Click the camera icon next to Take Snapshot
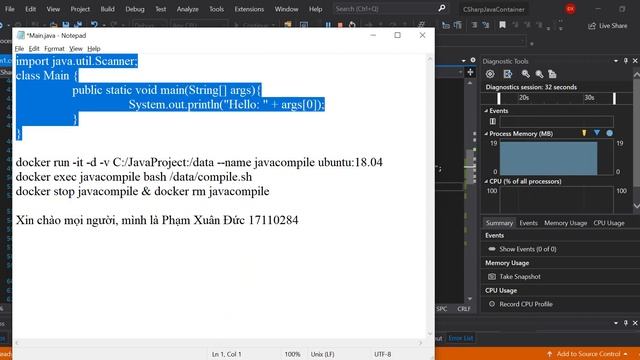 click(492, 276)
